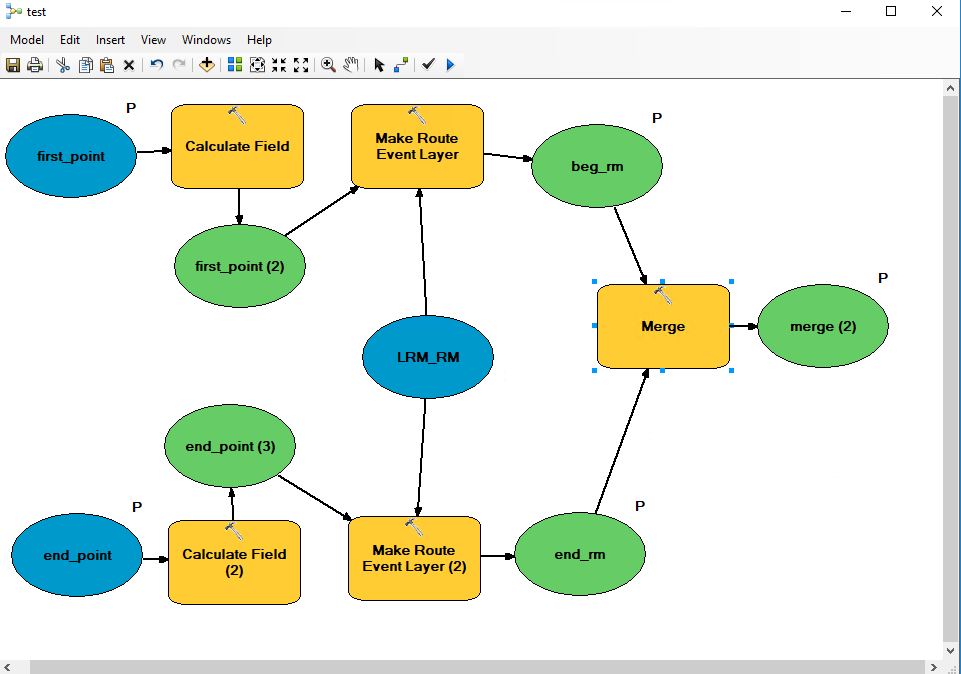The width and height of the screenshot is (961, 674).
Task: Apply Auto Layout to the diagram
Action: (x=235, y=64)
